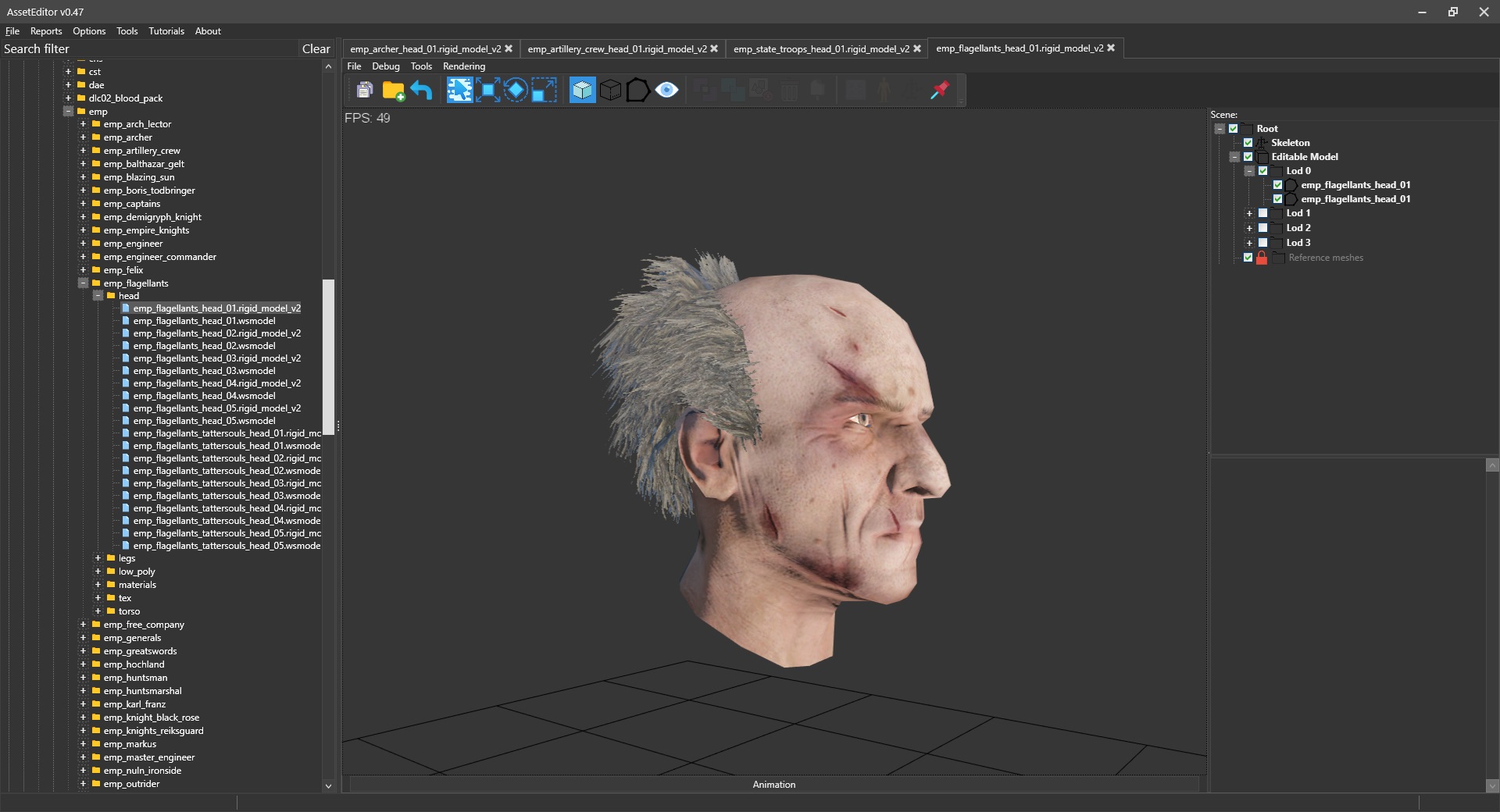This screenshot has width=1500, height=812.
Task: Expand the Lod 2 node
Action: pyautogui.click(x=1249, y=228)
